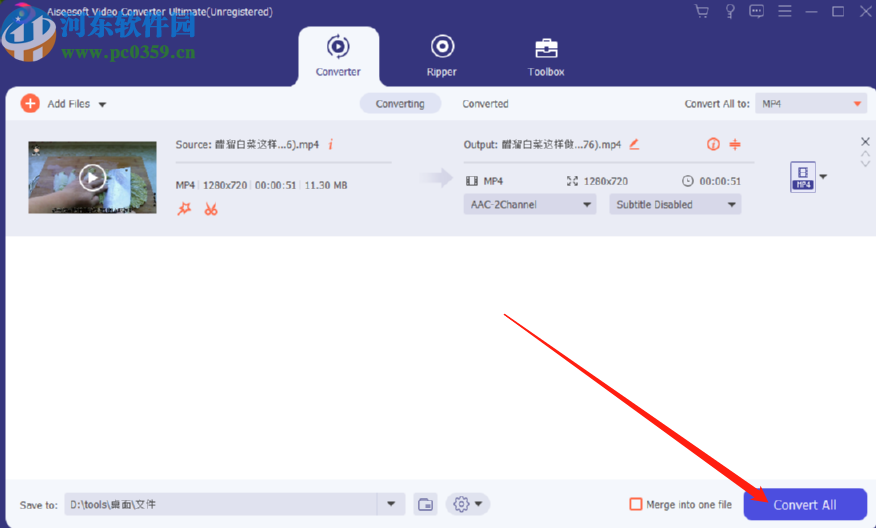Open the cut scissors icon
876x528 pixels.
pyautogui.click(x=211, y=209)
